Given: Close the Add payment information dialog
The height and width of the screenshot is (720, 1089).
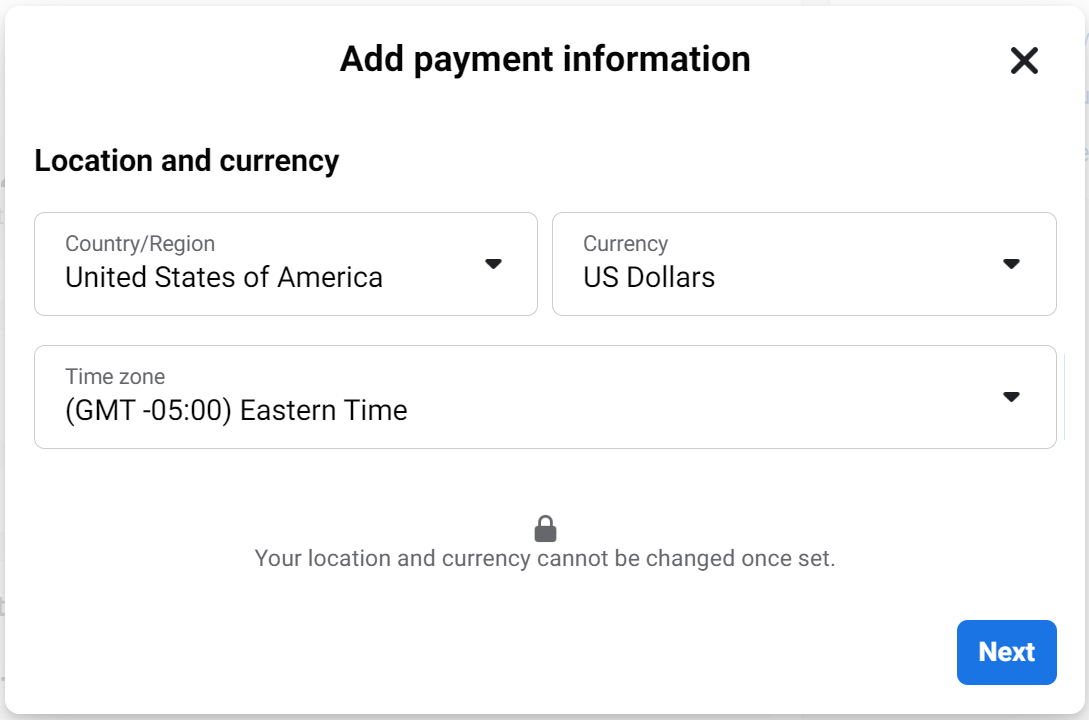Looking at the screenshot, I should tap(1024, 60).
